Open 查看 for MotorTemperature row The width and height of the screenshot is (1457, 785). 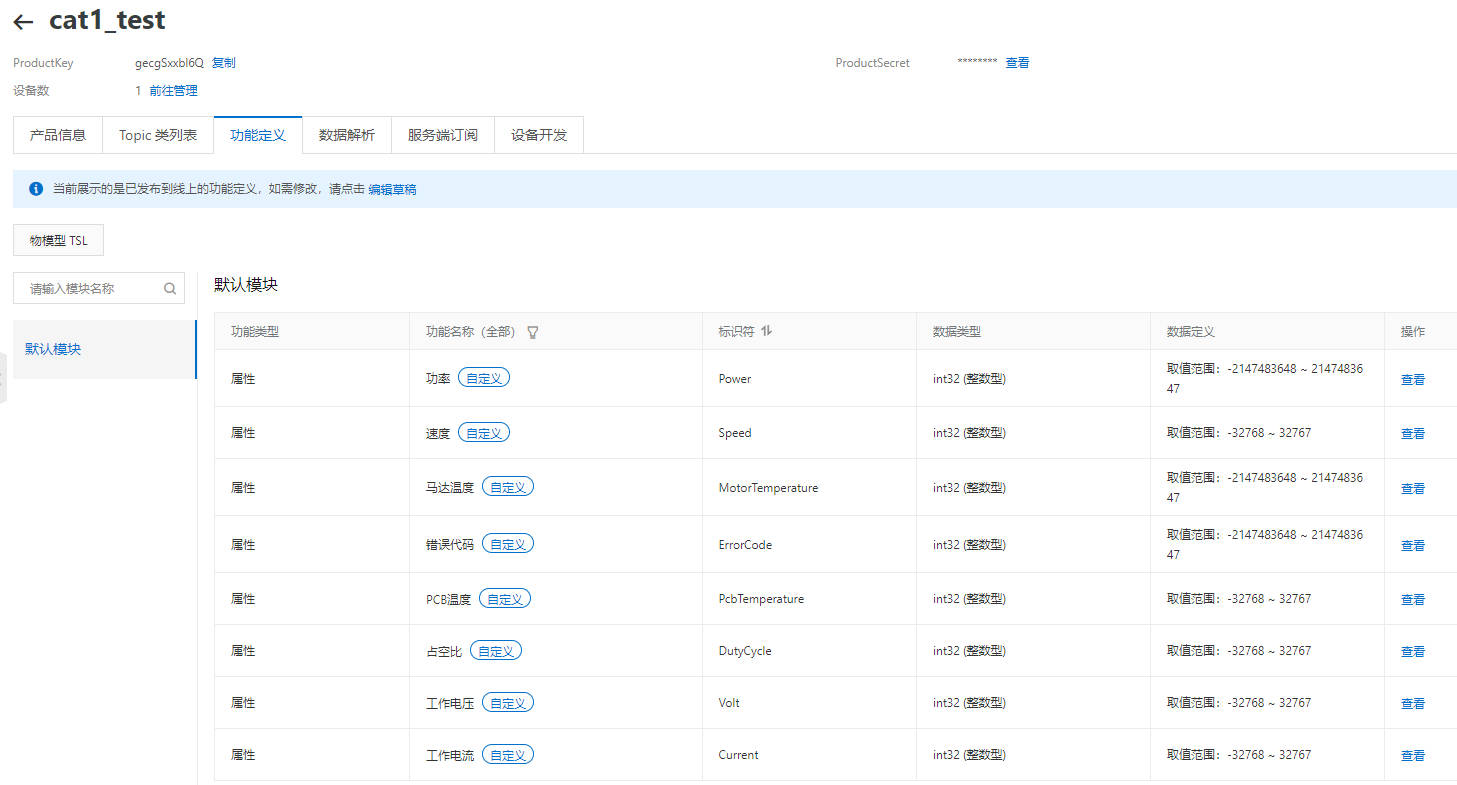click(x=1413, y=489)
